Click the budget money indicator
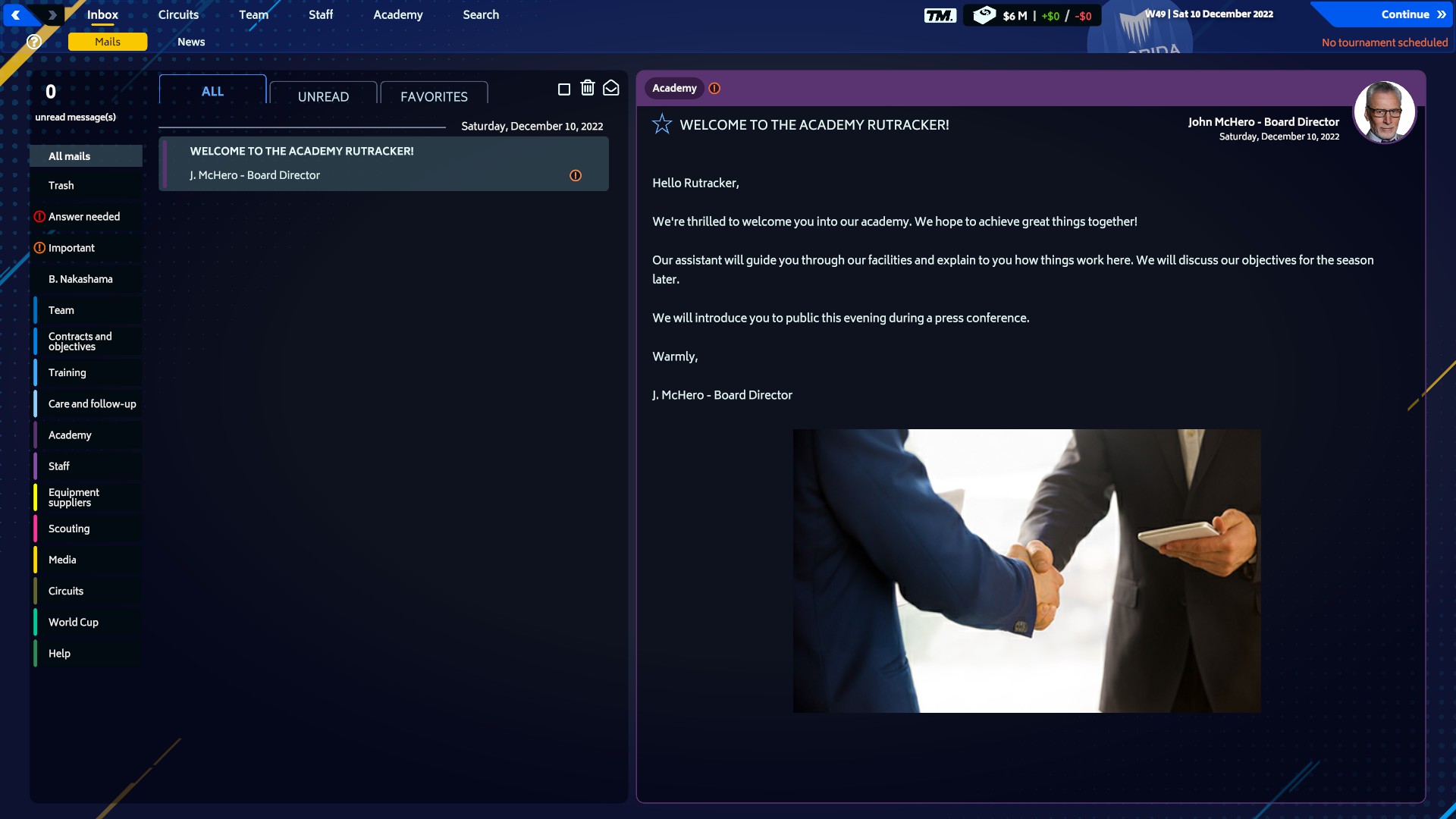 pos(1032,15)
